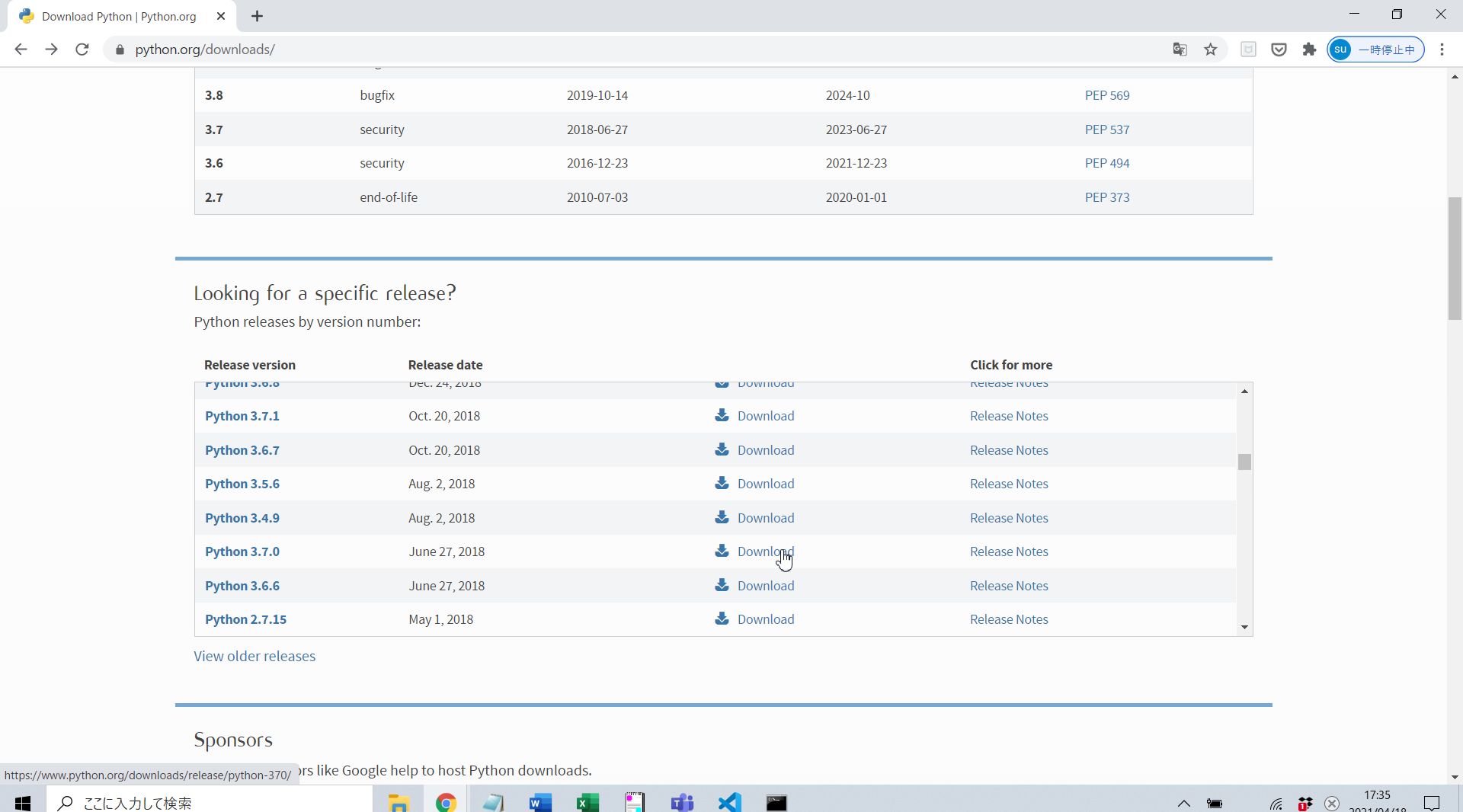Click the download icon for Python 3.7.1
Screen dimensions: 1463x812
point(722,416)
